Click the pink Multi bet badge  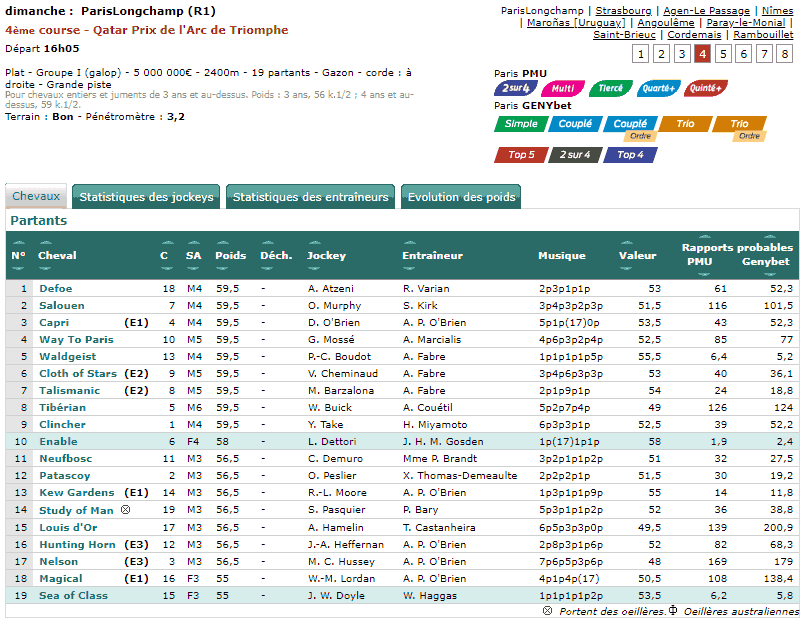coord(563,88)
